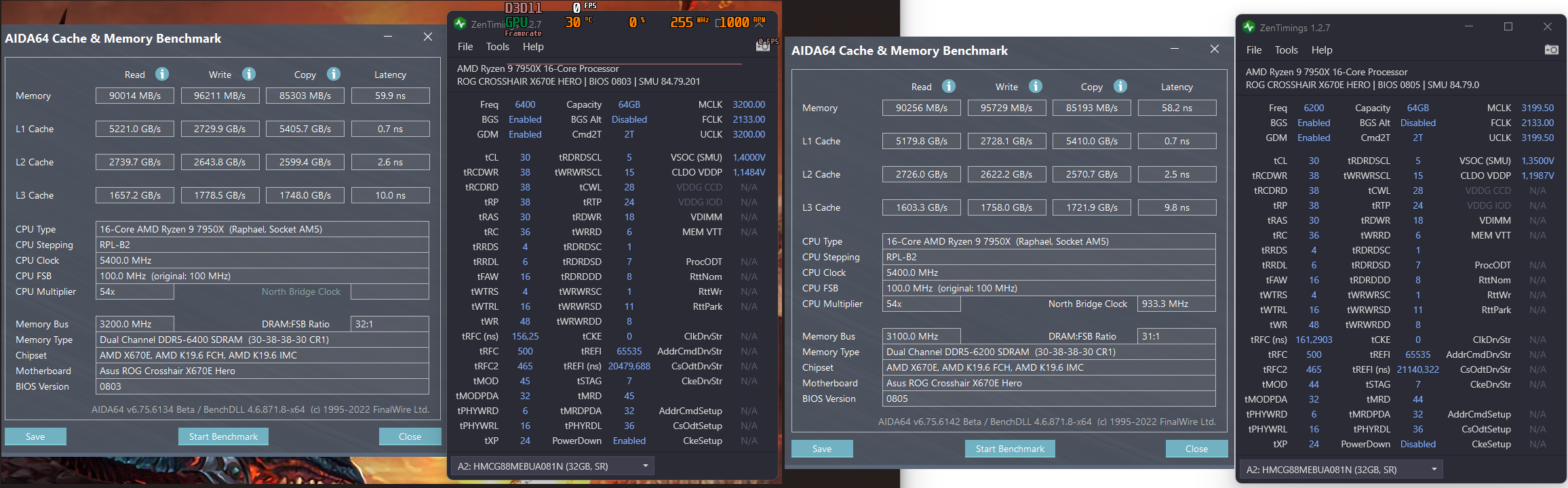Click VSOC (SMU) value "1,4000V"
1568x488 pixels.
[749, 157]
